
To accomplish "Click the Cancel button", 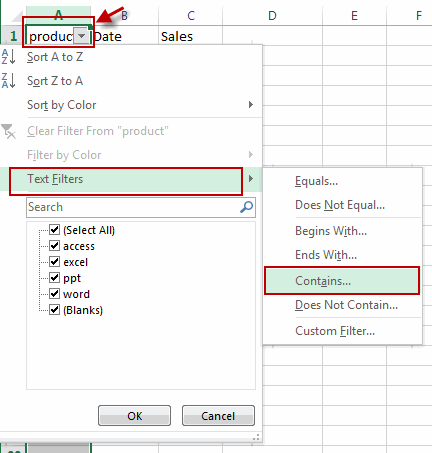I will pos(218,416).
